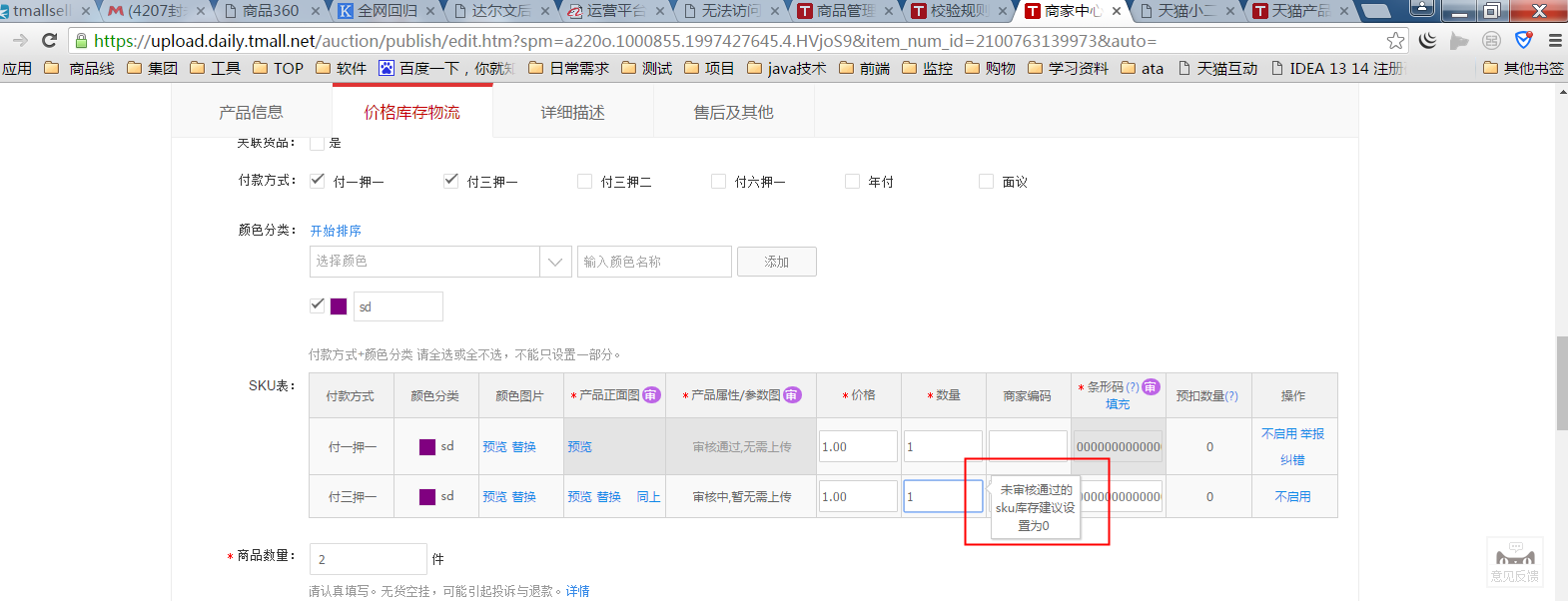
Task: Switch to the 校验规则 browser tab
Action: coord(960,11)
